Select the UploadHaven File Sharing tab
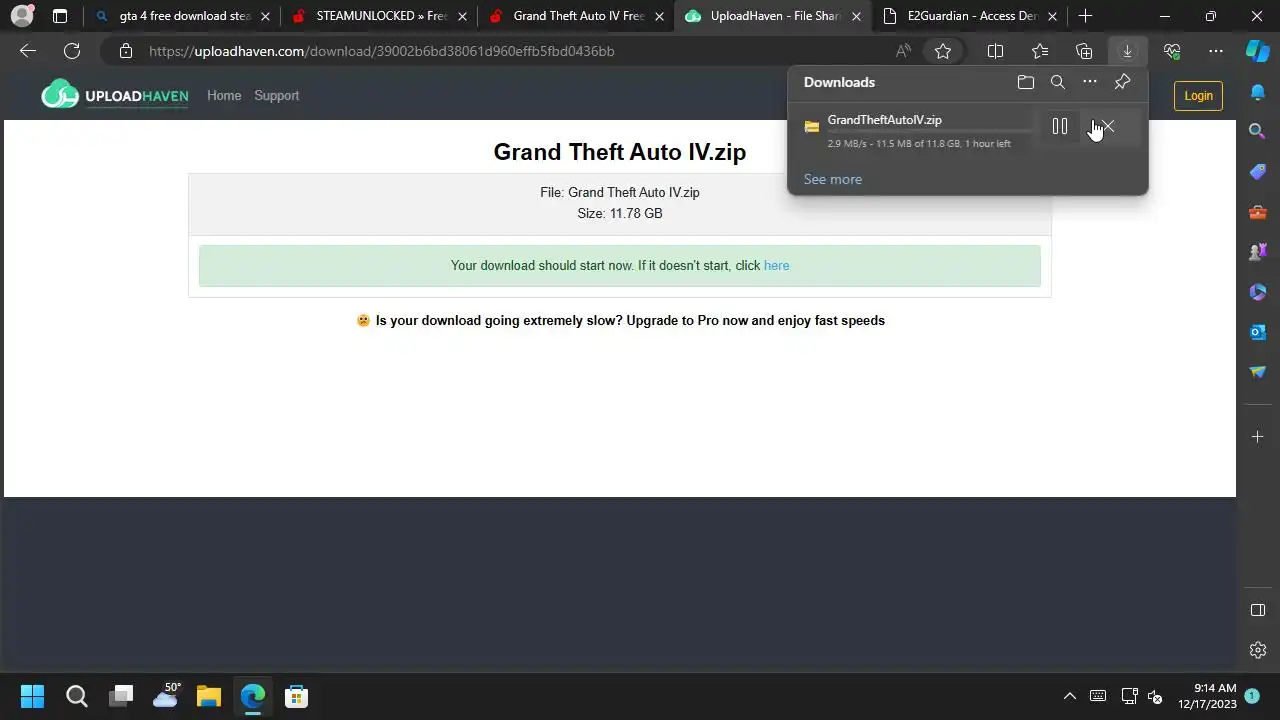 [773, 16]
